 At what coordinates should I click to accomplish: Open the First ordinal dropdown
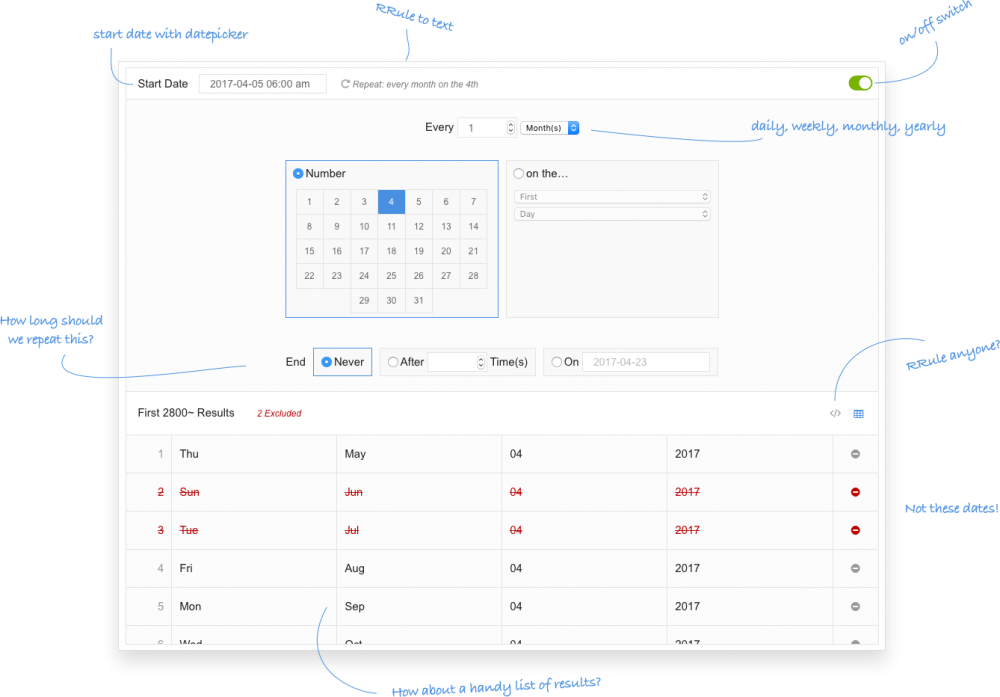(612, 196)
